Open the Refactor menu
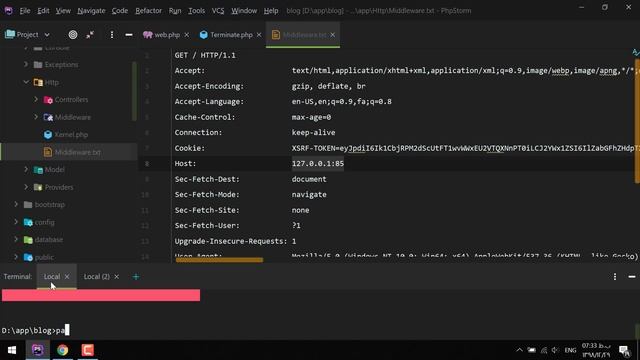This screenshot has width=640, height=360. [x=149, y=11]
